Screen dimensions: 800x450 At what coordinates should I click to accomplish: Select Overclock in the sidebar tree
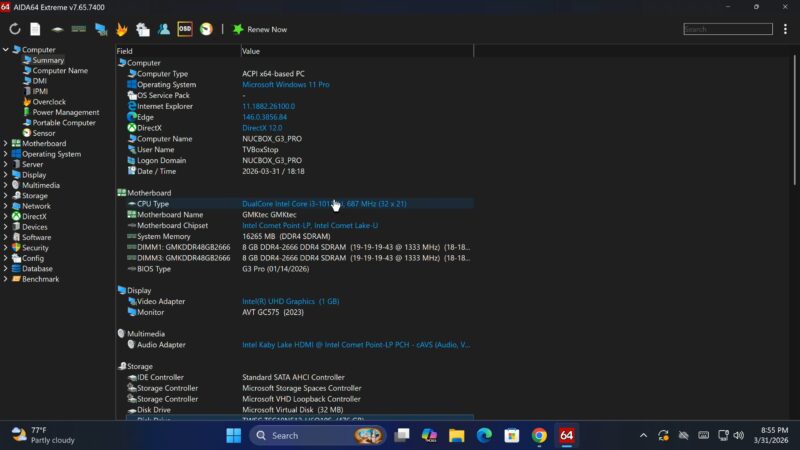49,102
